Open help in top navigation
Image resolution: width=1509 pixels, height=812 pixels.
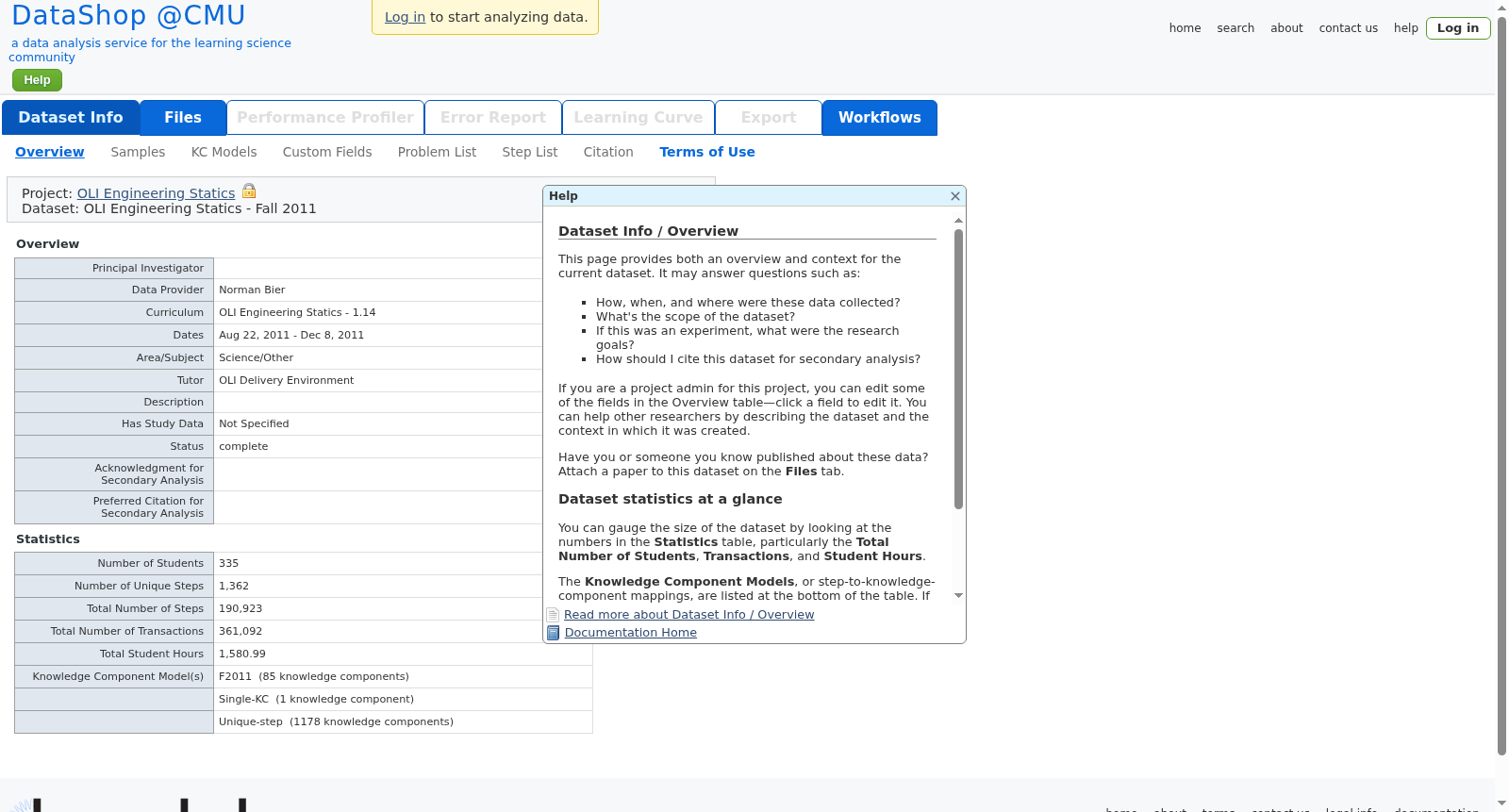coord(1405,28)
